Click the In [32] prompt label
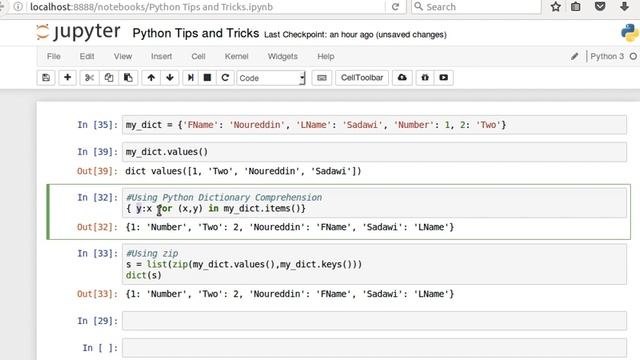 tap(97, 198)
